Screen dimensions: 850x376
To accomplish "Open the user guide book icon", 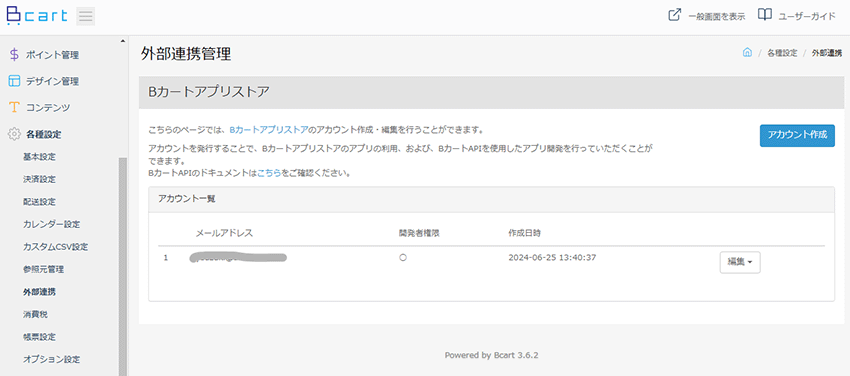I will 764,15.
